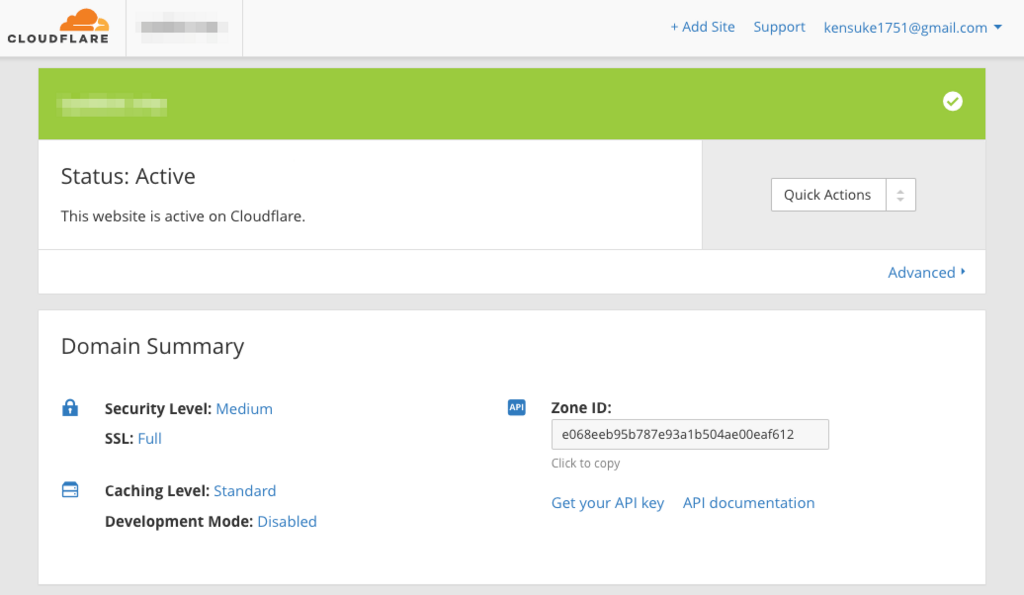This screenshot has width=1024, height=595.
Task: Expand the Advanced section
Action: click(926, 272)
